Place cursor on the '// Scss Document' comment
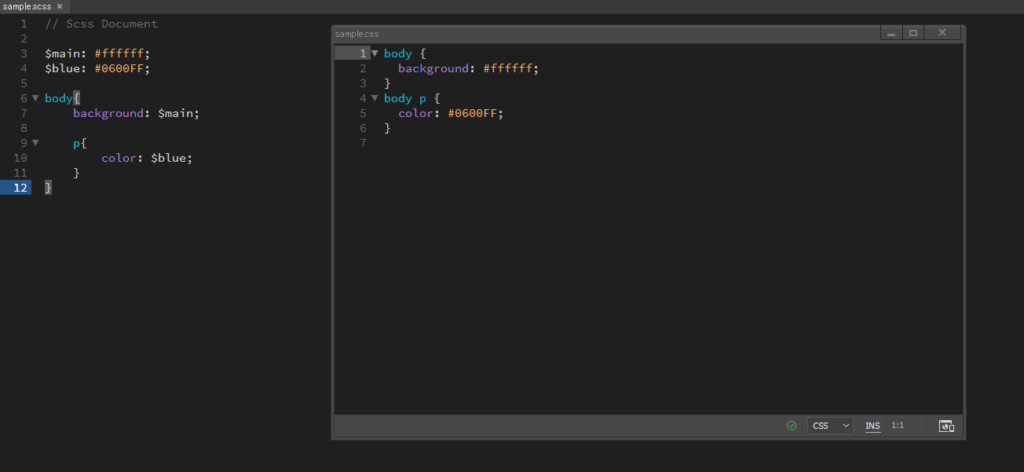 tap(101, 23)
